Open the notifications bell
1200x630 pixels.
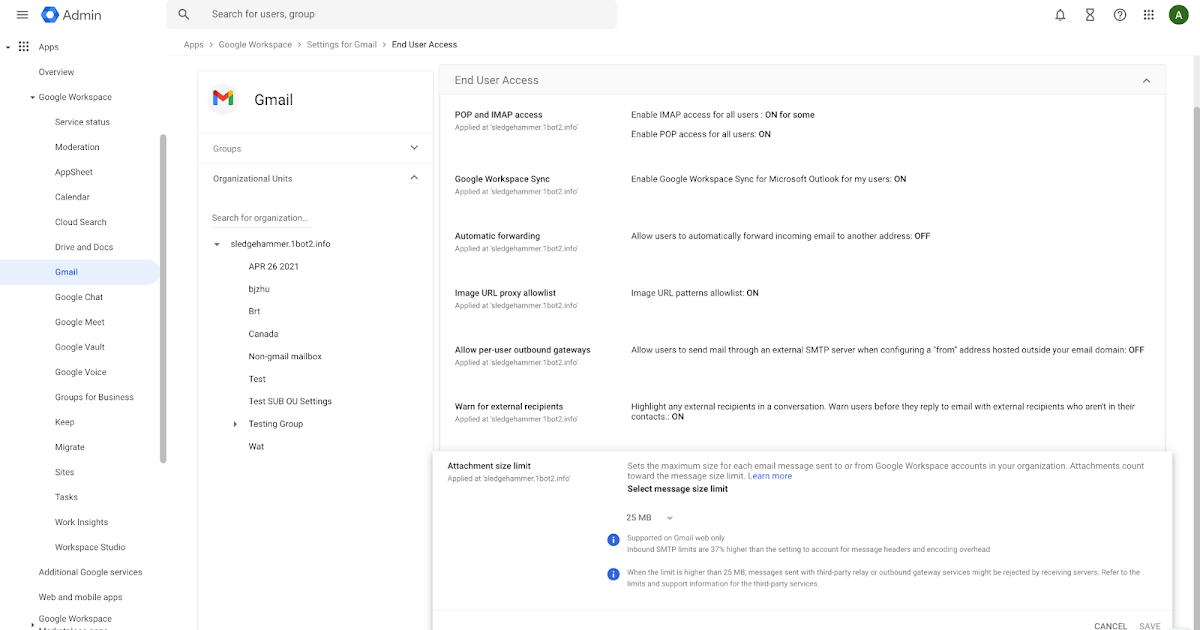(x=1060, y=15)
